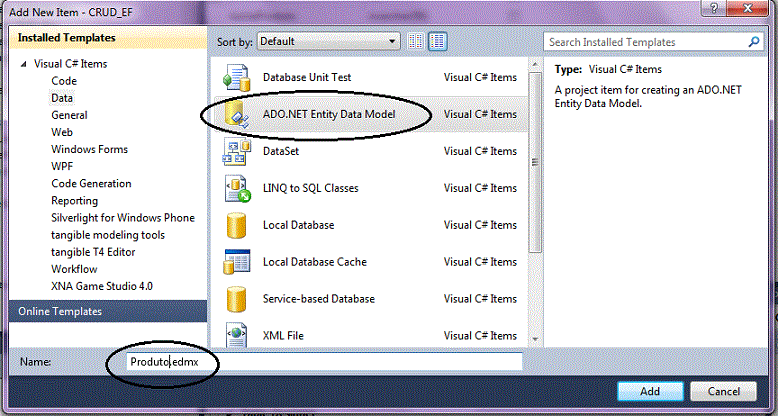
Task: Click the Service-based Database icon
Action: 236,299
